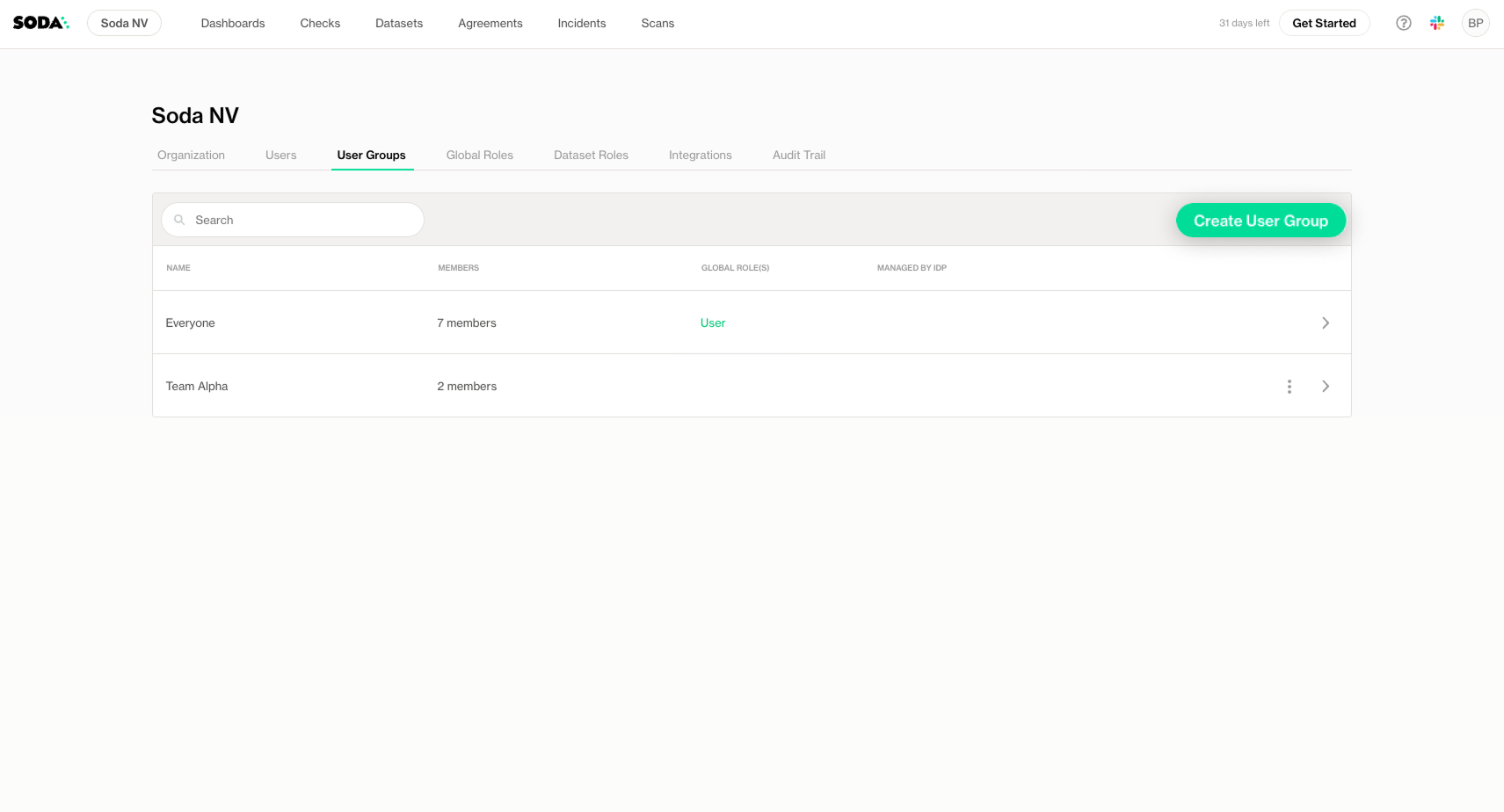The image size is (1504, 812).
Task: Go to the Dataset Roles tab
Action: point(591,156)
